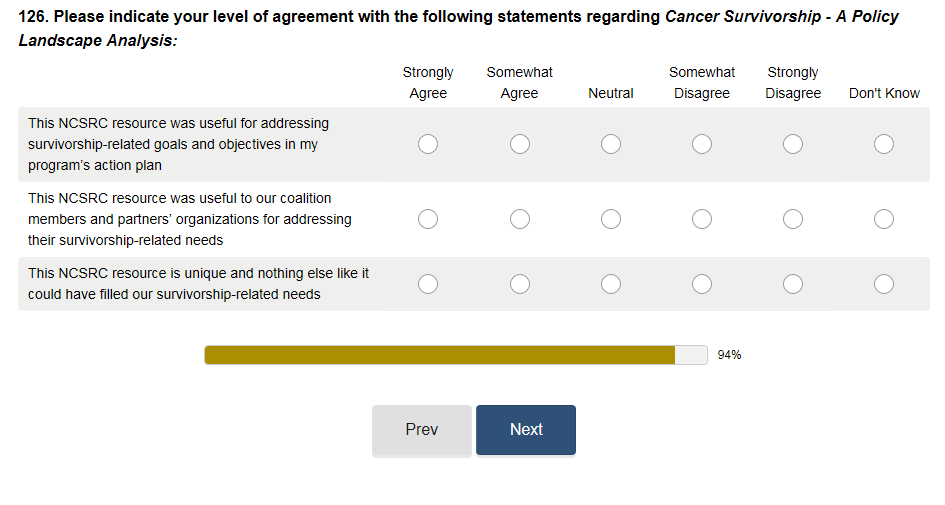The height and width of the screenshot is (505, 945).
Task: Pick Strongly Disagree for action plan goals statement
Action: pos(793,144)
